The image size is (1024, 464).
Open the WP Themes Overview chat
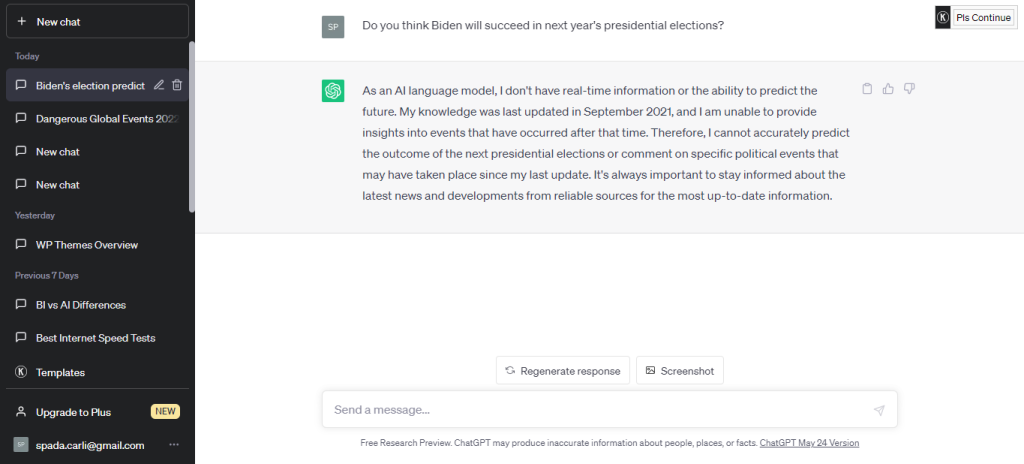pyautogui.click(x=97, y=245)
